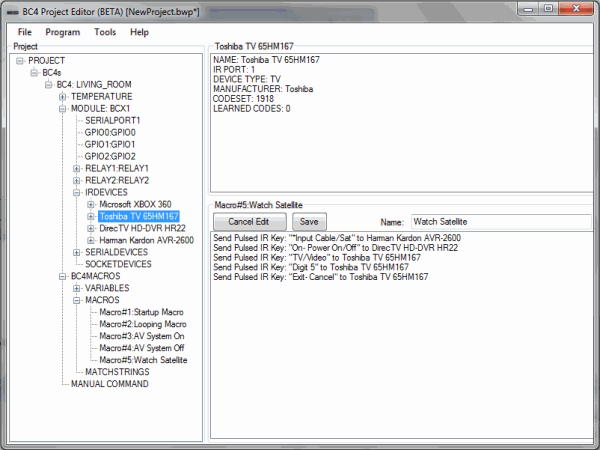Viewport: 600px width, 450px height.
Task: Collapse the IRDEVICES node
Action: pyautogui.click(x=77, y=192)
